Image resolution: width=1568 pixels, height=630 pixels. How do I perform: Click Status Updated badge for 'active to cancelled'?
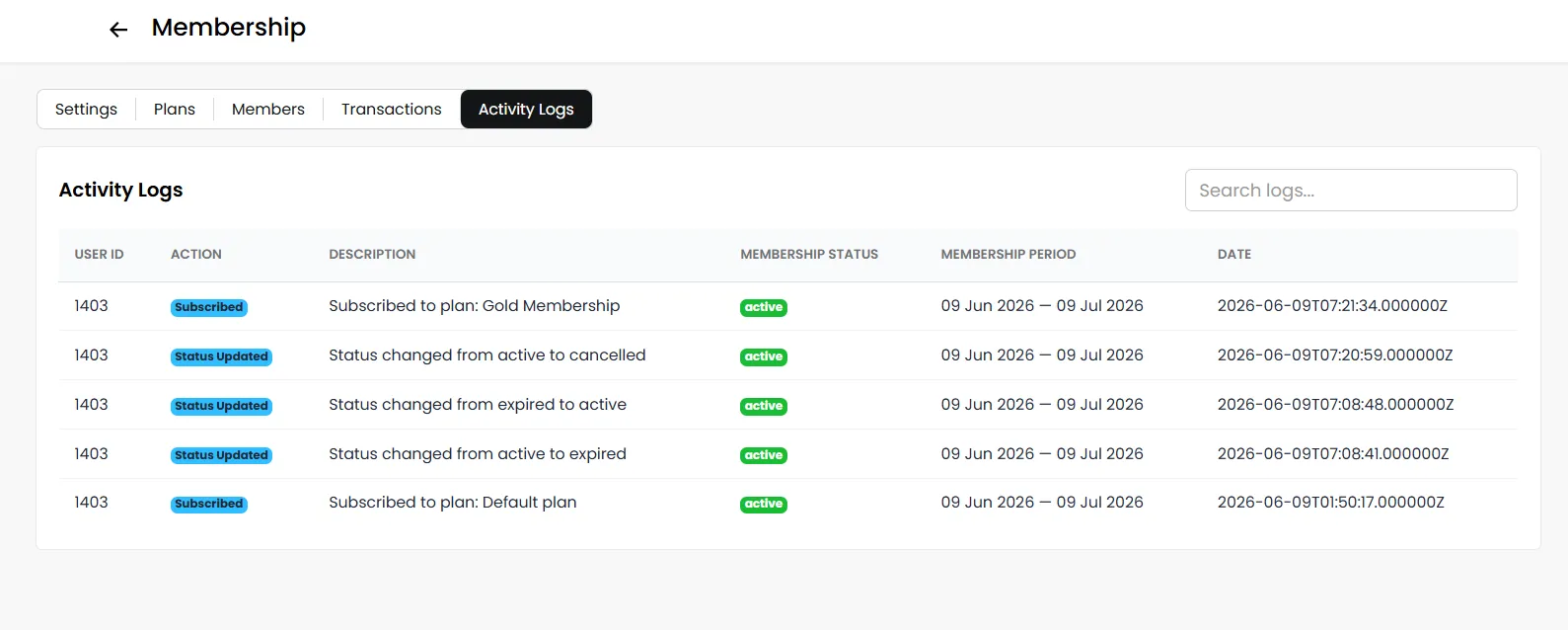(221, 356)
